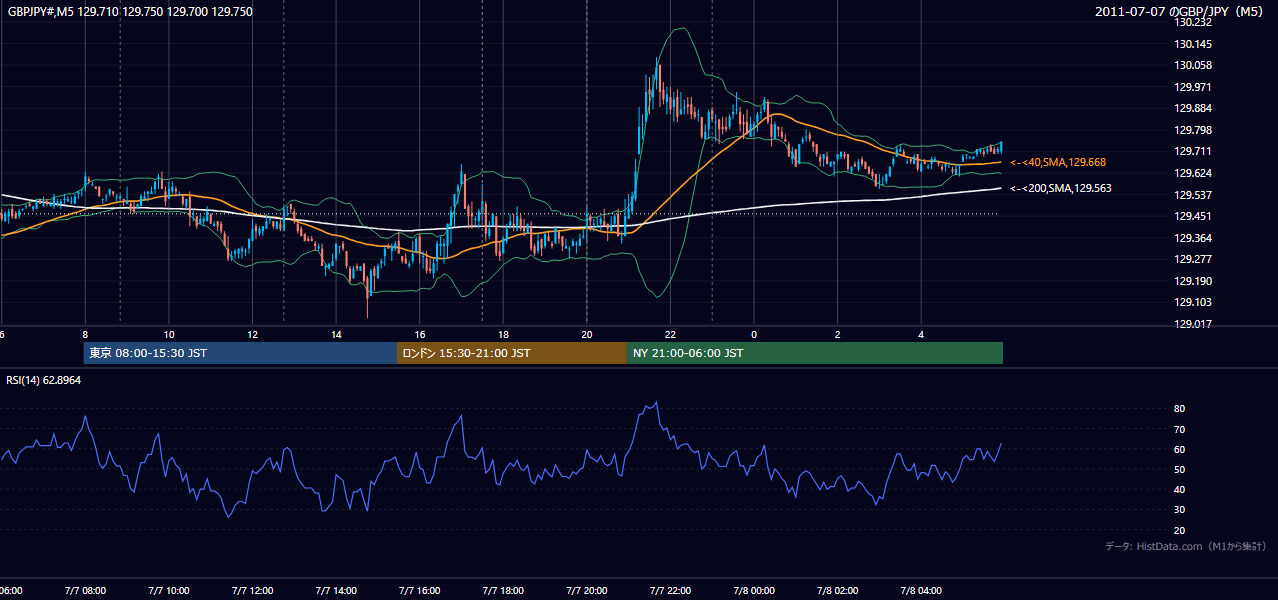The image size is (1278, 600).
Task: Click the RSI(14) 62.8964 indicator label
Action: click(x=44, y=380)
